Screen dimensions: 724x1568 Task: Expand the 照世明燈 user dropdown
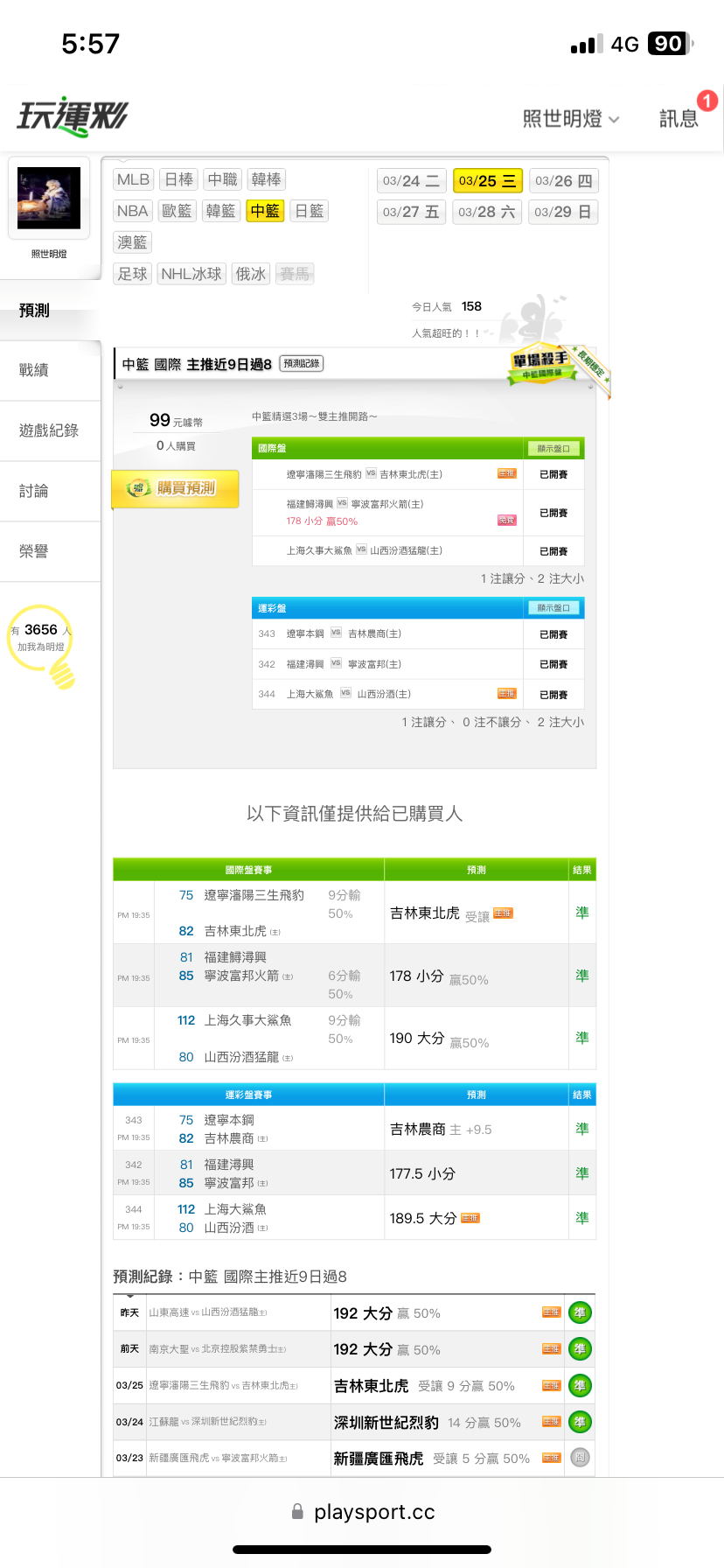(x=571, y=119)
